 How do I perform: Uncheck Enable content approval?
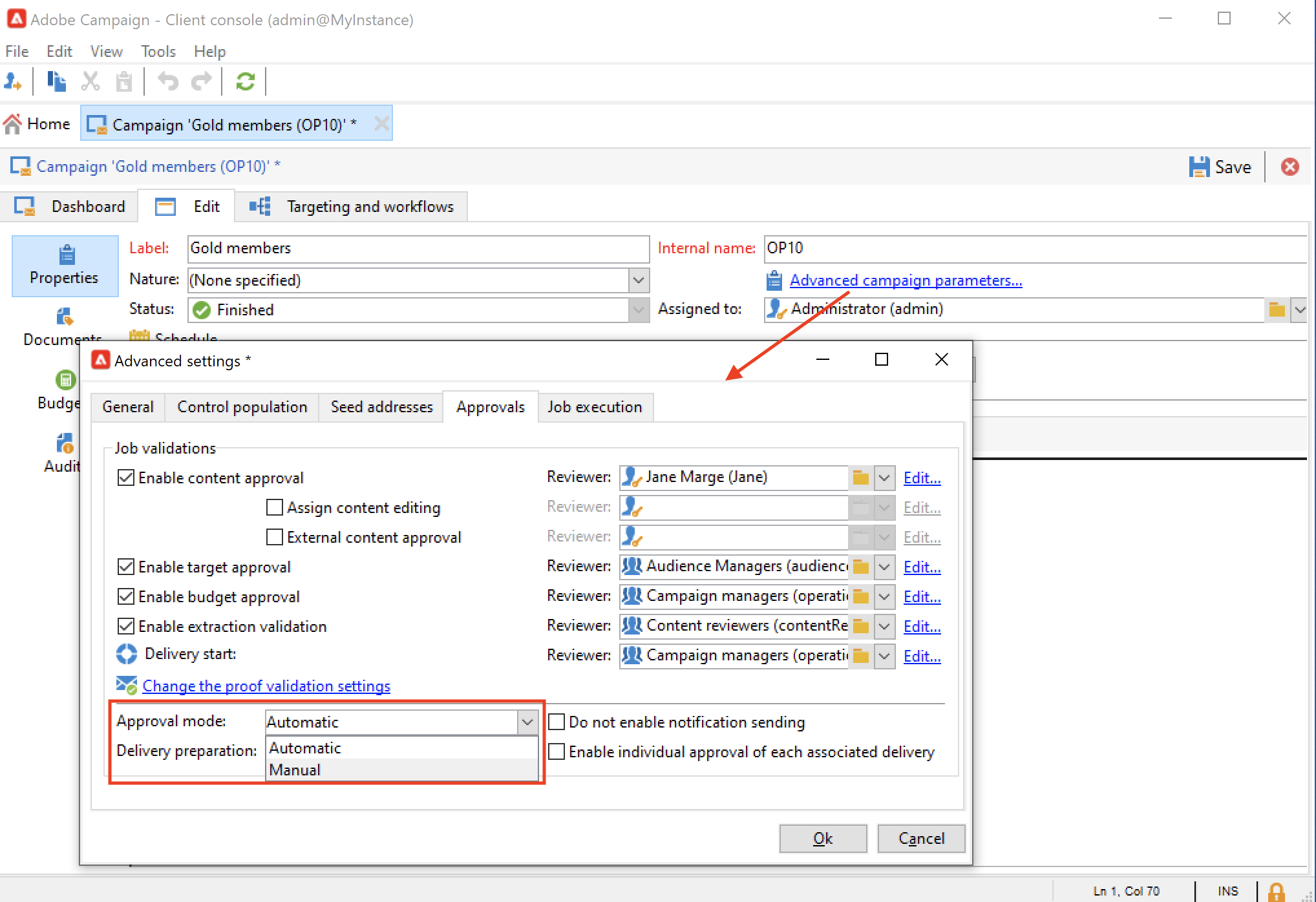[x=126, y=477]
